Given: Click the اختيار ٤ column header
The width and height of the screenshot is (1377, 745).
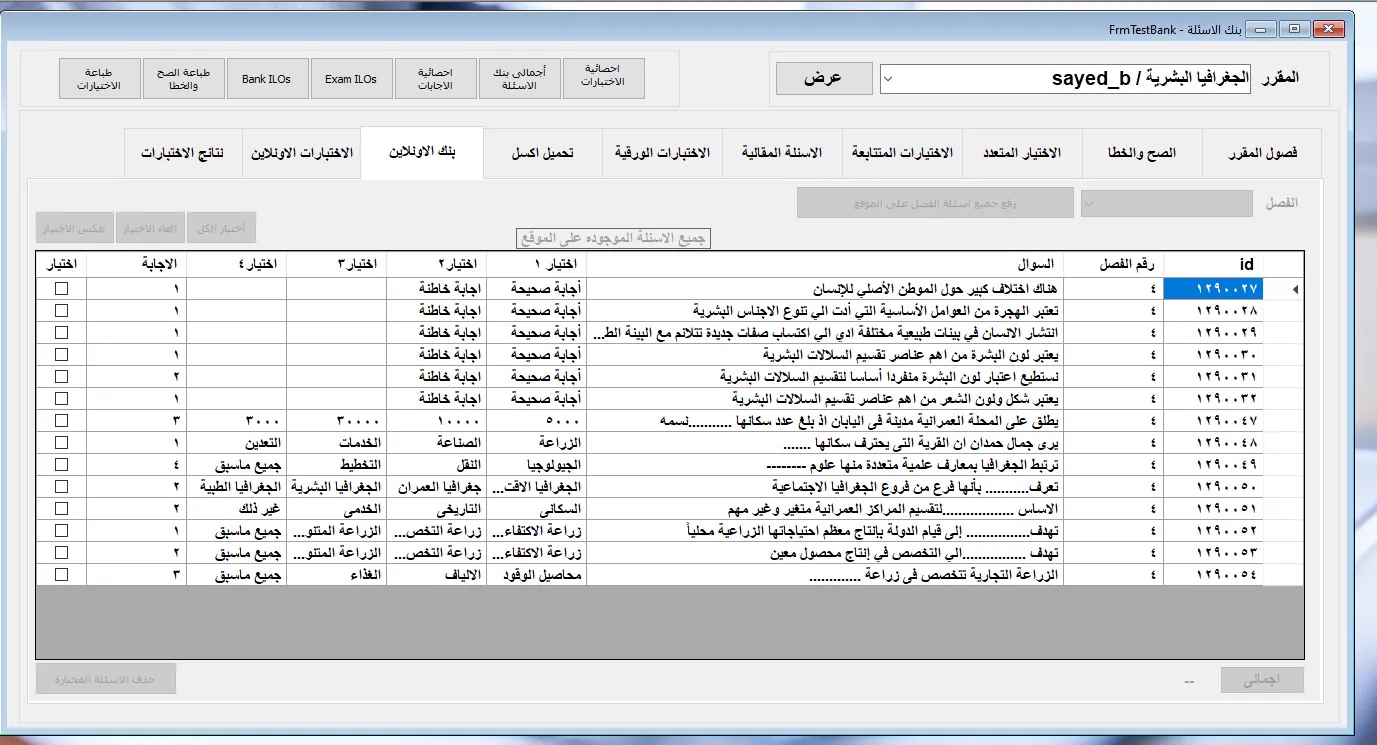Looking at the screenshot, I should tap(237, 264).
